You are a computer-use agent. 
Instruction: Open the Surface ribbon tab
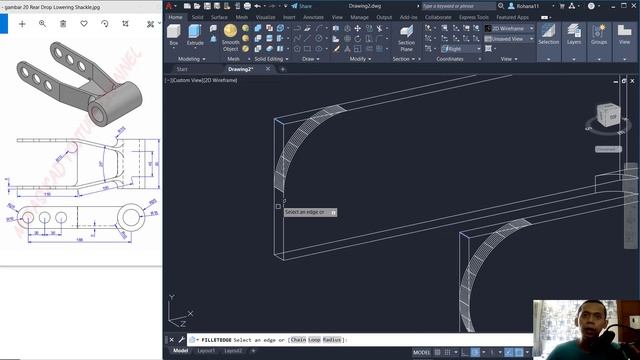tap(219, 17)
